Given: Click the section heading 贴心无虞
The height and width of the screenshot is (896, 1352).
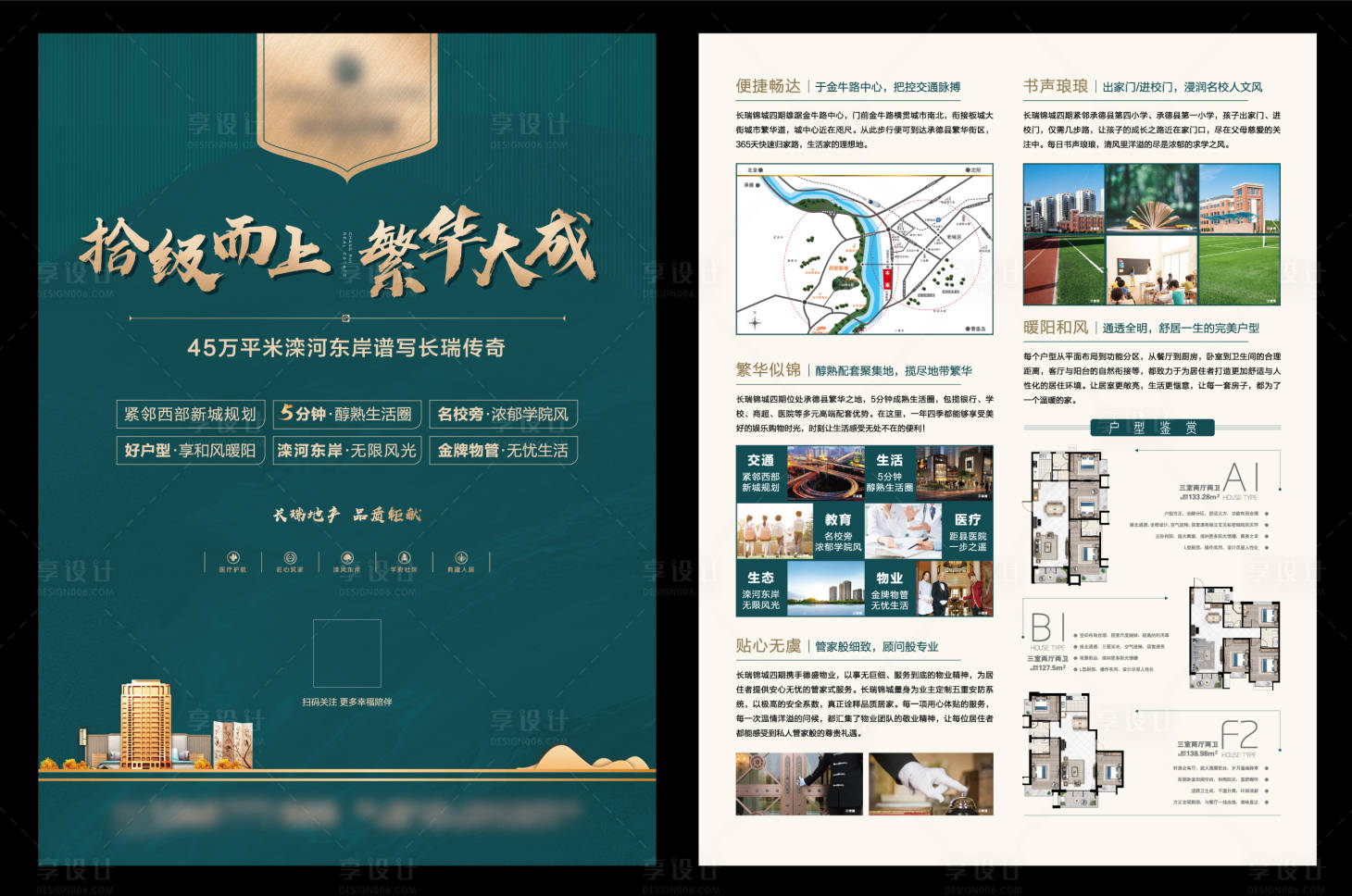Looking at the screenshot, I should 768,645.
